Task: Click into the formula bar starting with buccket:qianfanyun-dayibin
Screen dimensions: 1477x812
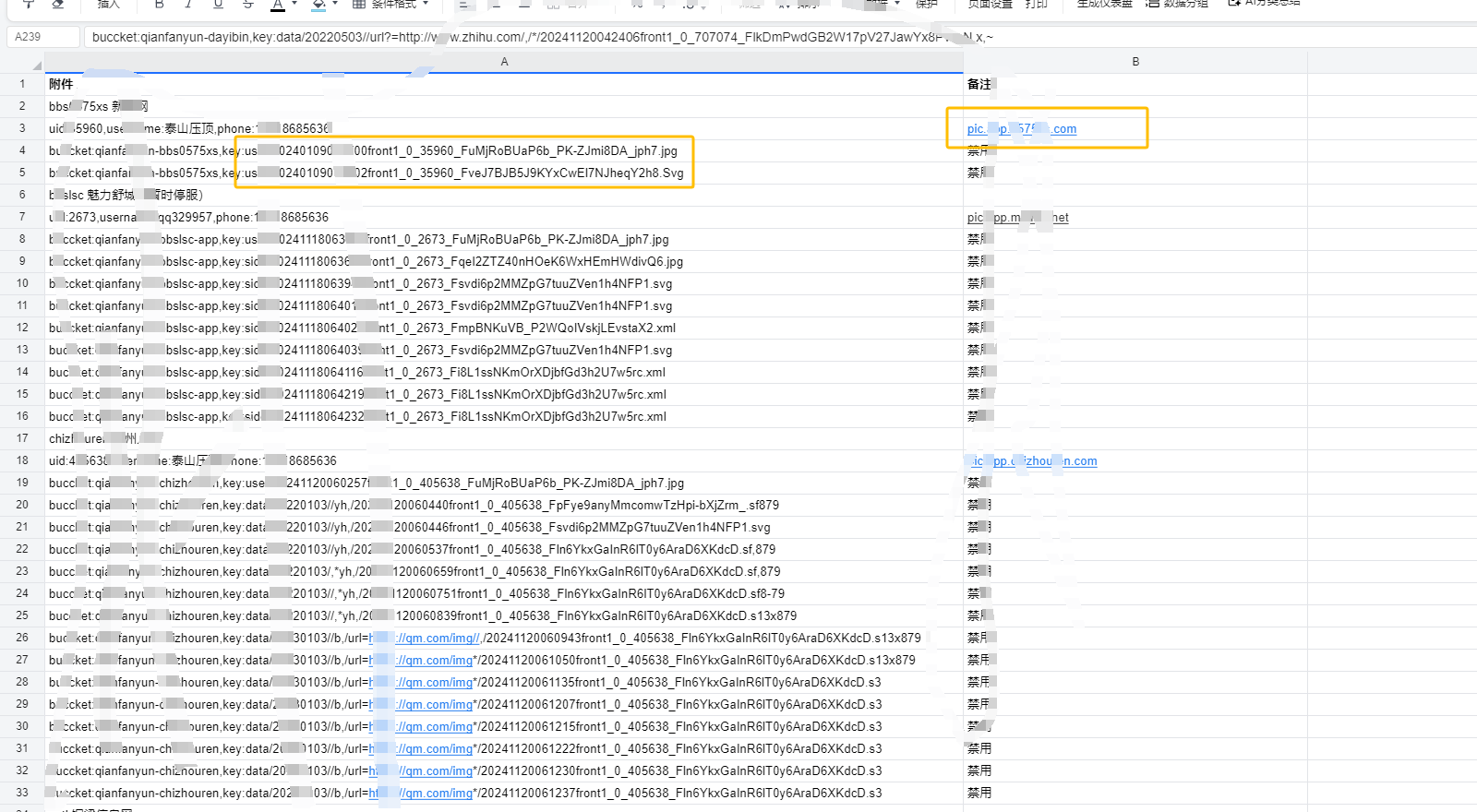Action: point(778,37)
